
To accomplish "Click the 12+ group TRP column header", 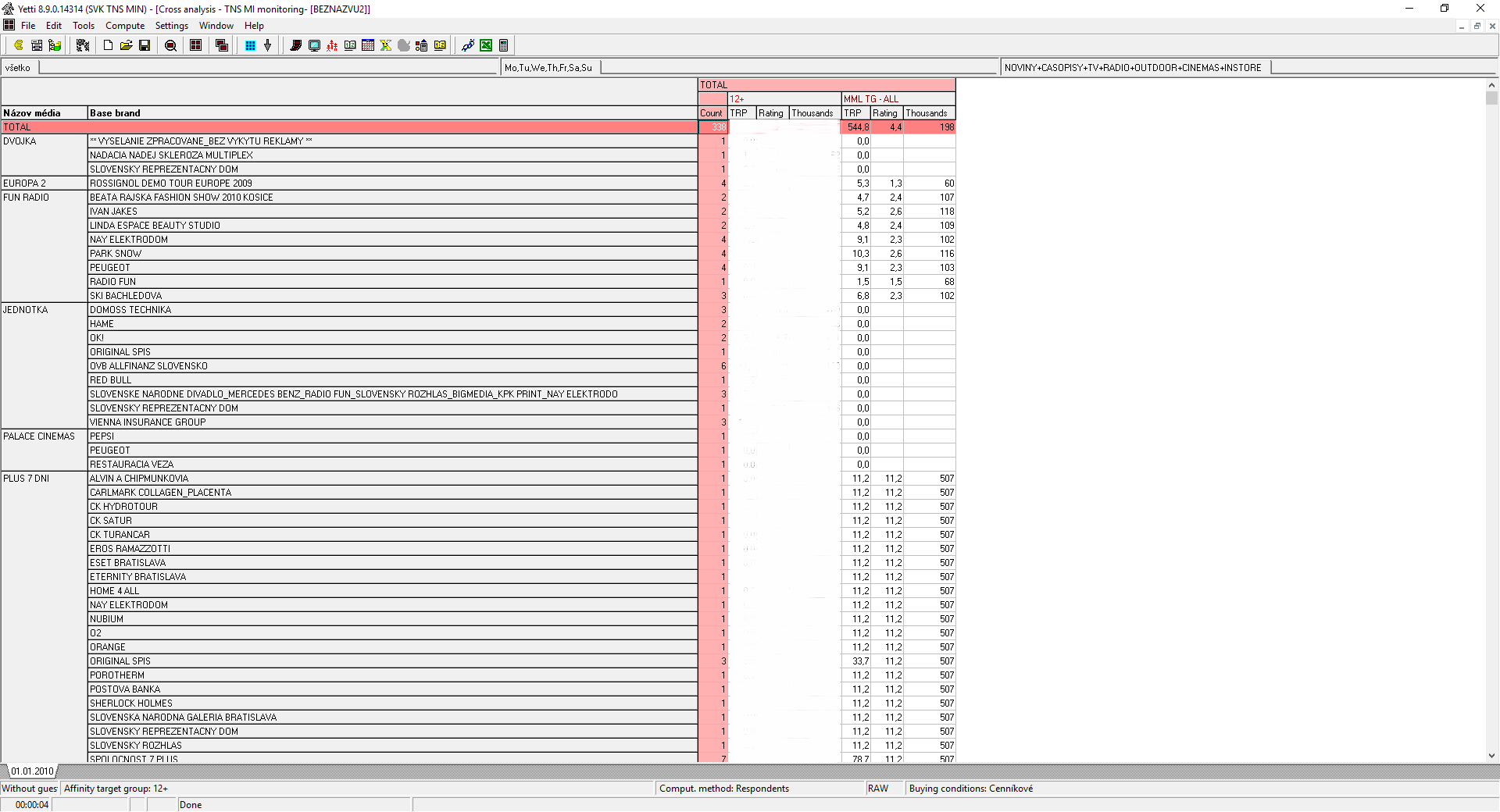I will 741,113.
